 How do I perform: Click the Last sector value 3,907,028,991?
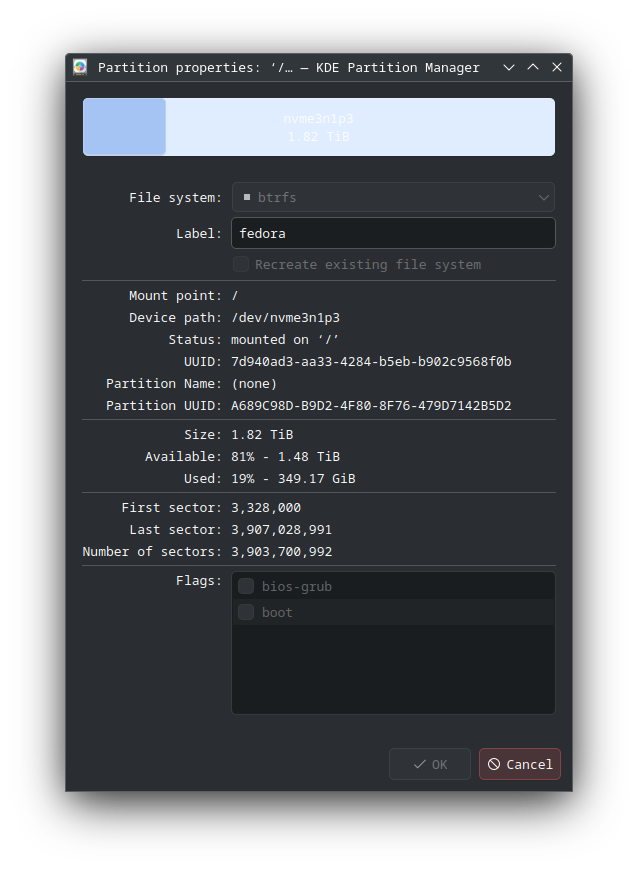tap(282, 530)
